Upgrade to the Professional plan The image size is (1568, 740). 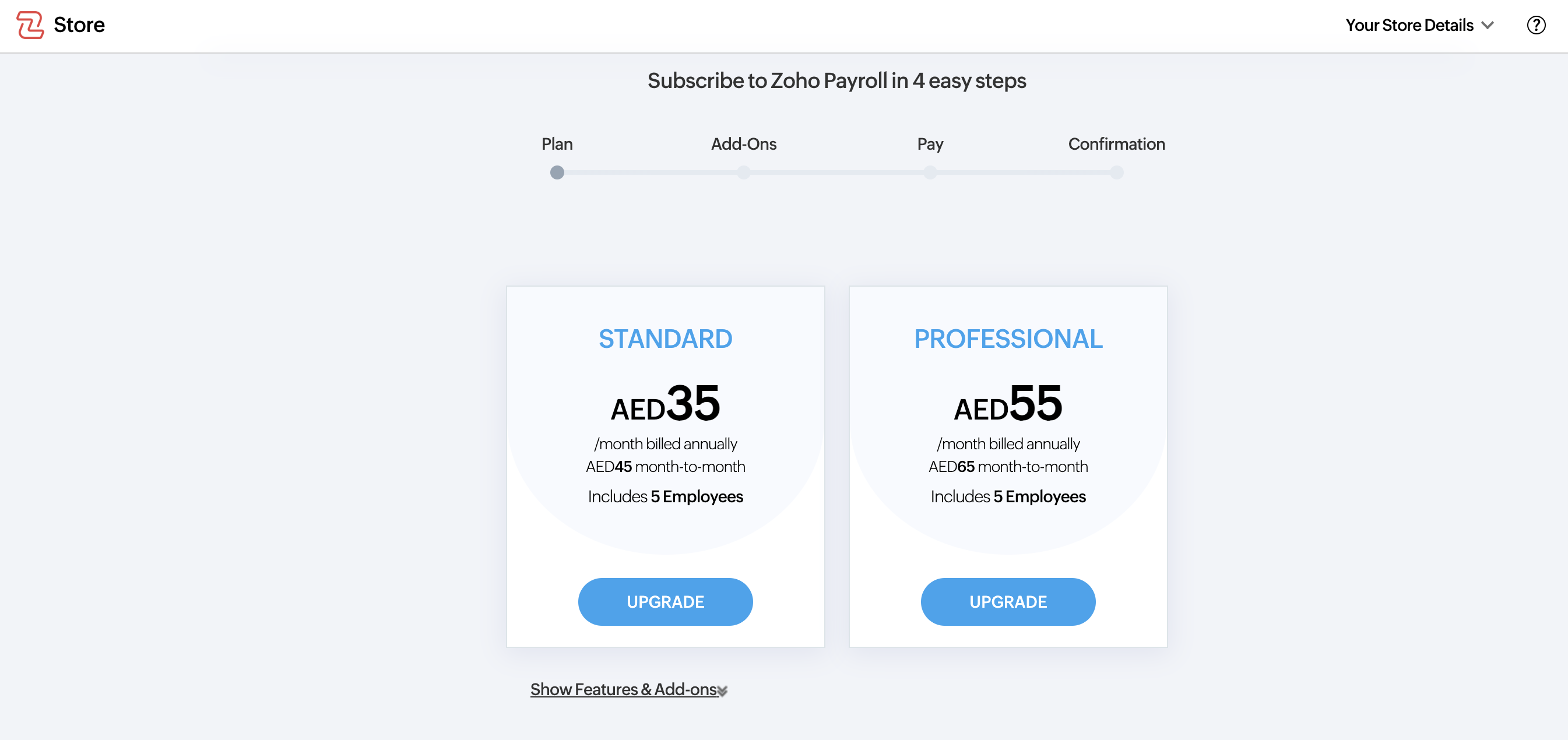1007,601
